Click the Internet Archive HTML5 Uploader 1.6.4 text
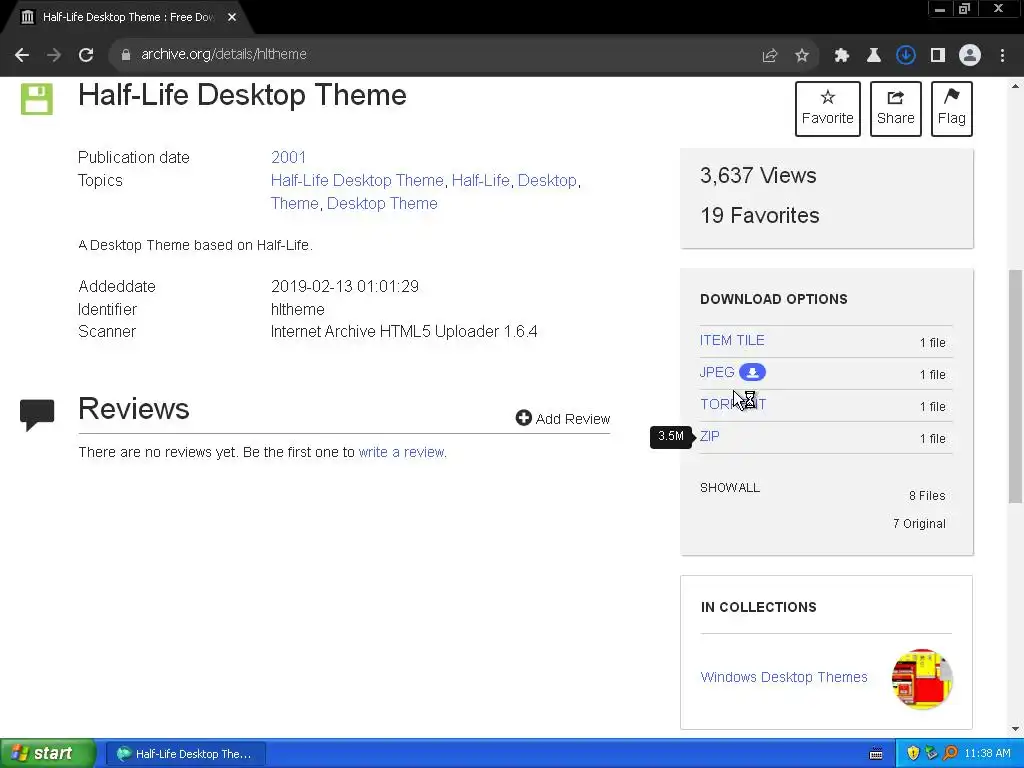The height and width of the screenshot is (768, 1024). click(x=404, y=332)
